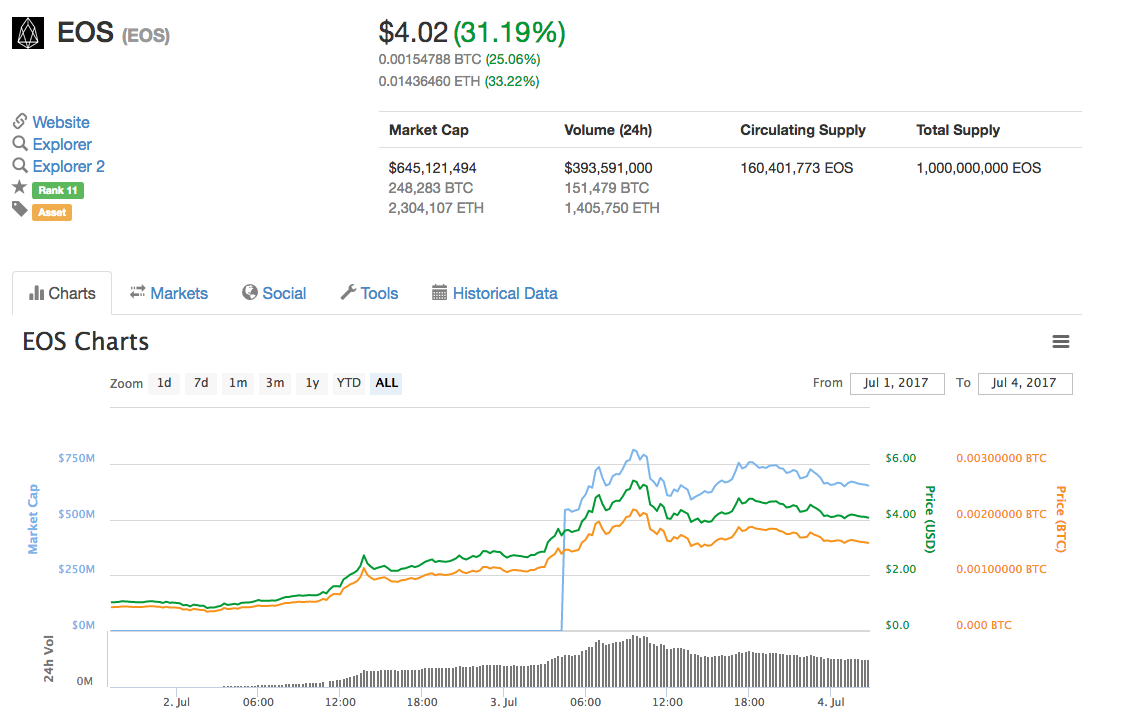Viewport: 1137px width, 725px height.
Task: Click the Price (BTC) axis label
Action: click(1061, 519)
